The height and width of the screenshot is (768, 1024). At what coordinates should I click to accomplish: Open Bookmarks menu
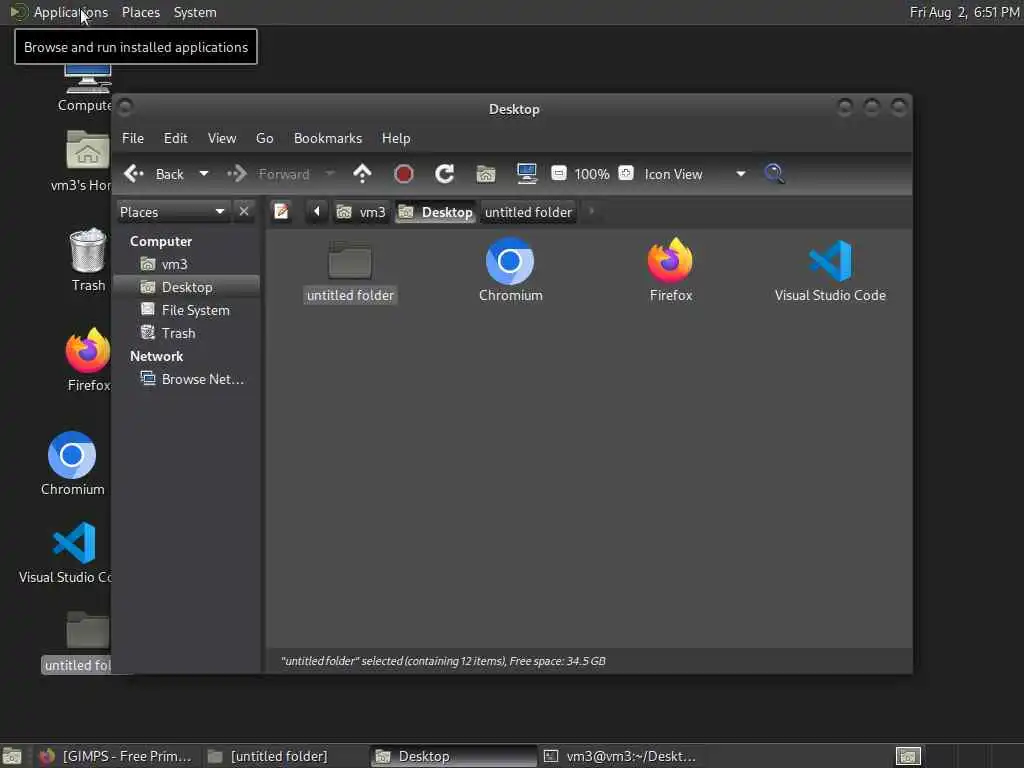[328, 138]
